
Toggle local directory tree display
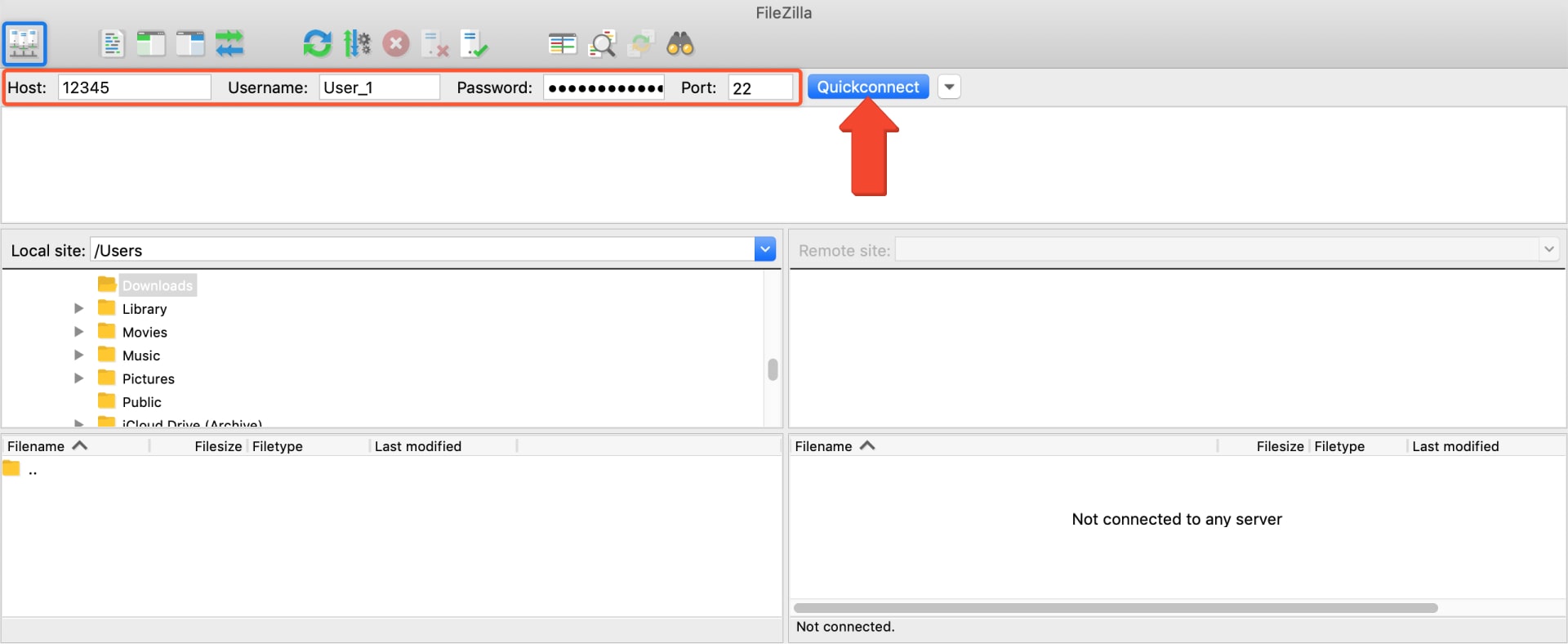pos(151,43)
